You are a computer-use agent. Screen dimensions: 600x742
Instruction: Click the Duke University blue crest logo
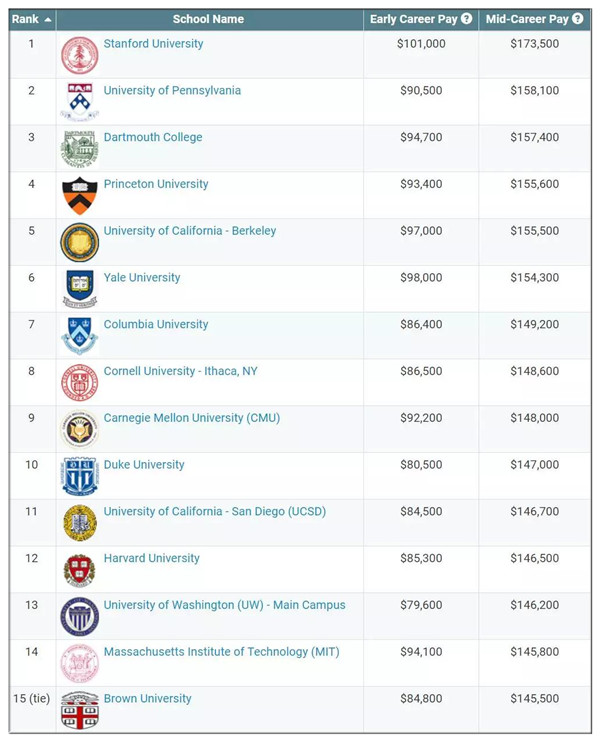[79, 476]
